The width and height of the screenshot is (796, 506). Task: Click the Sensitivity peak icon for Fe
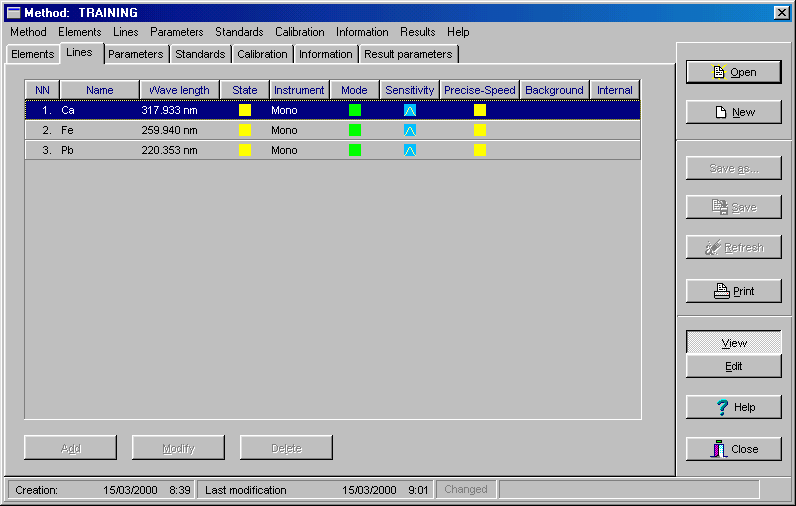(x=410, y=130)
